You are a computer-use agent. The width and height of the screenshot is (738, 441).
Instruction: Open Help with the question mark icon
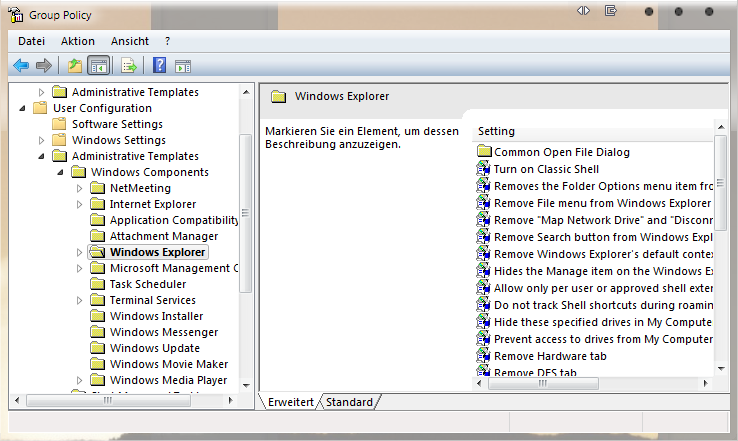[x=159, y=66]
